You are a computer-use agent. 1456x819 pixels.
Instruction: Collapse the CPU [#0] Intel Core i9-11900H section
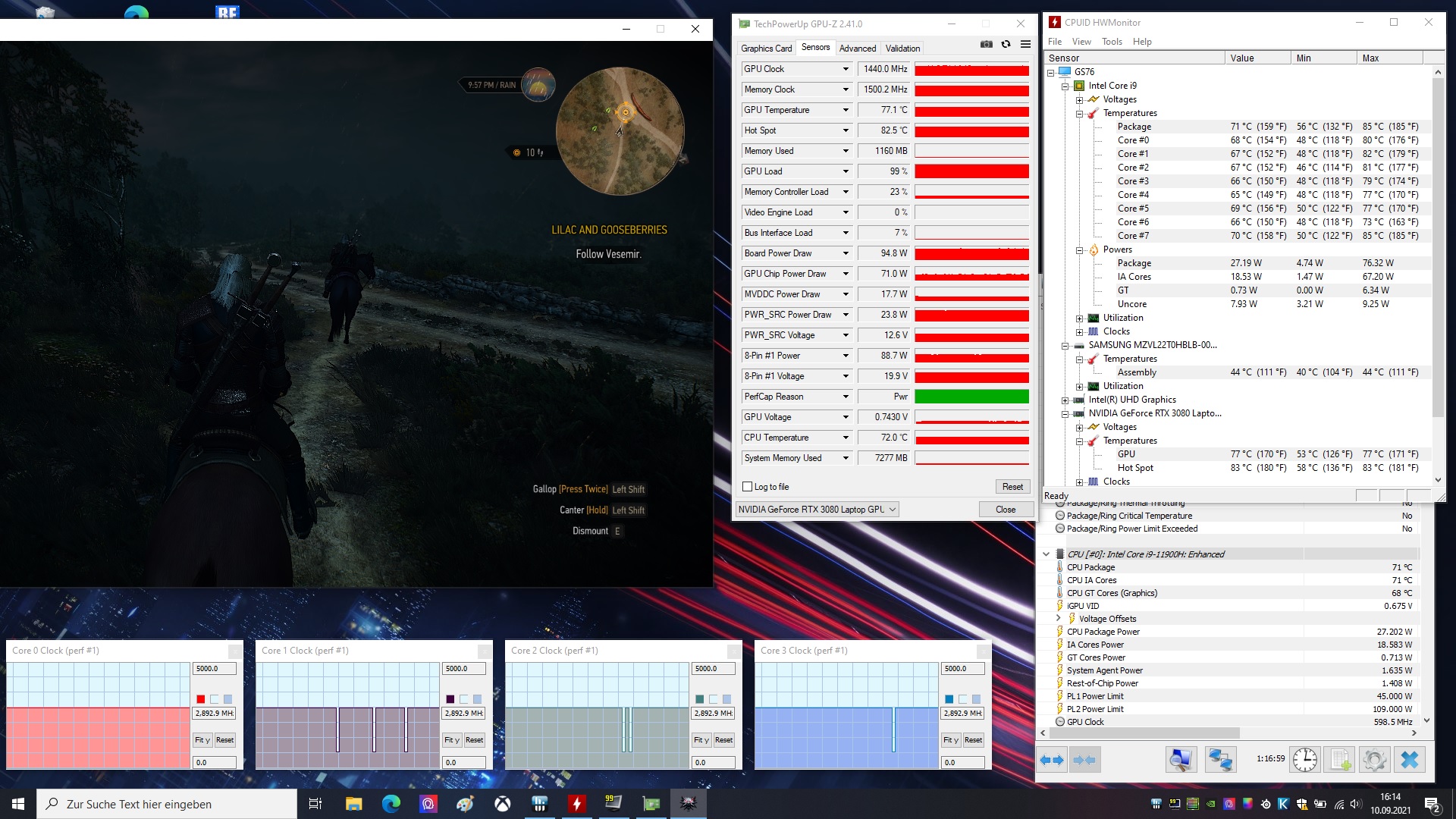pos(1046,554)
